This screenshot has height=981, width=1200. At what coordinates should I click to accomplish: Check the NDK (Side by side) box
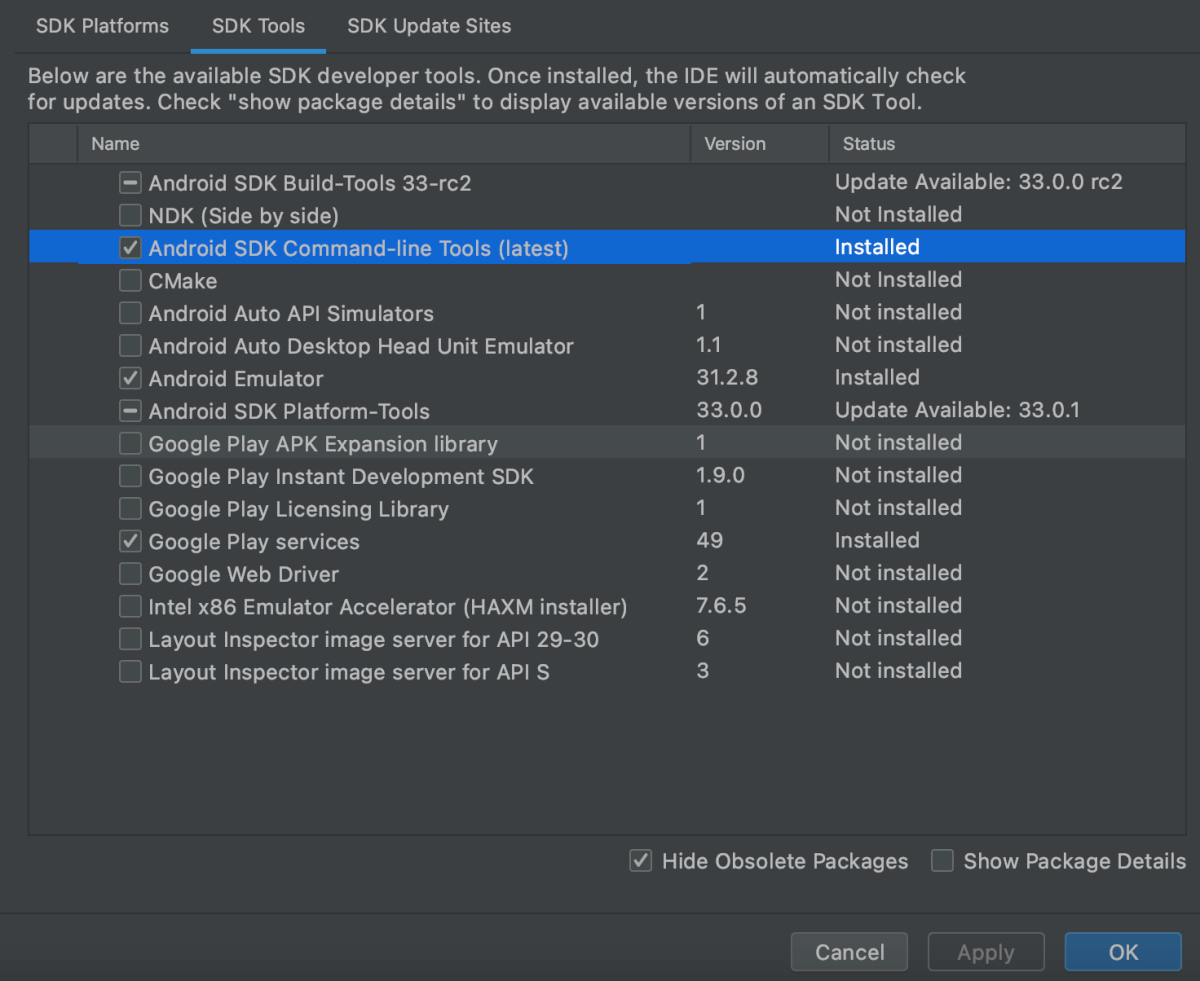(130, 215)
